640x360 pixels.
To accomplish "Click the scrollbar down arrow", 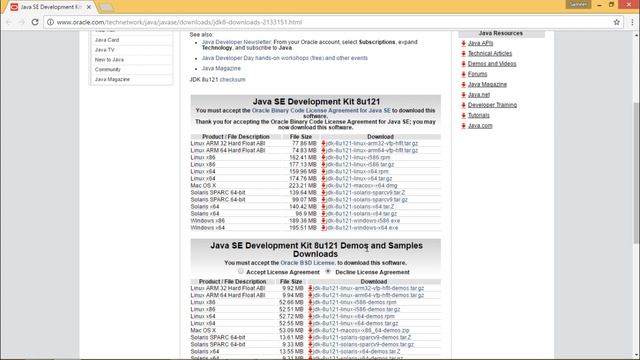I will click(636, 356).
